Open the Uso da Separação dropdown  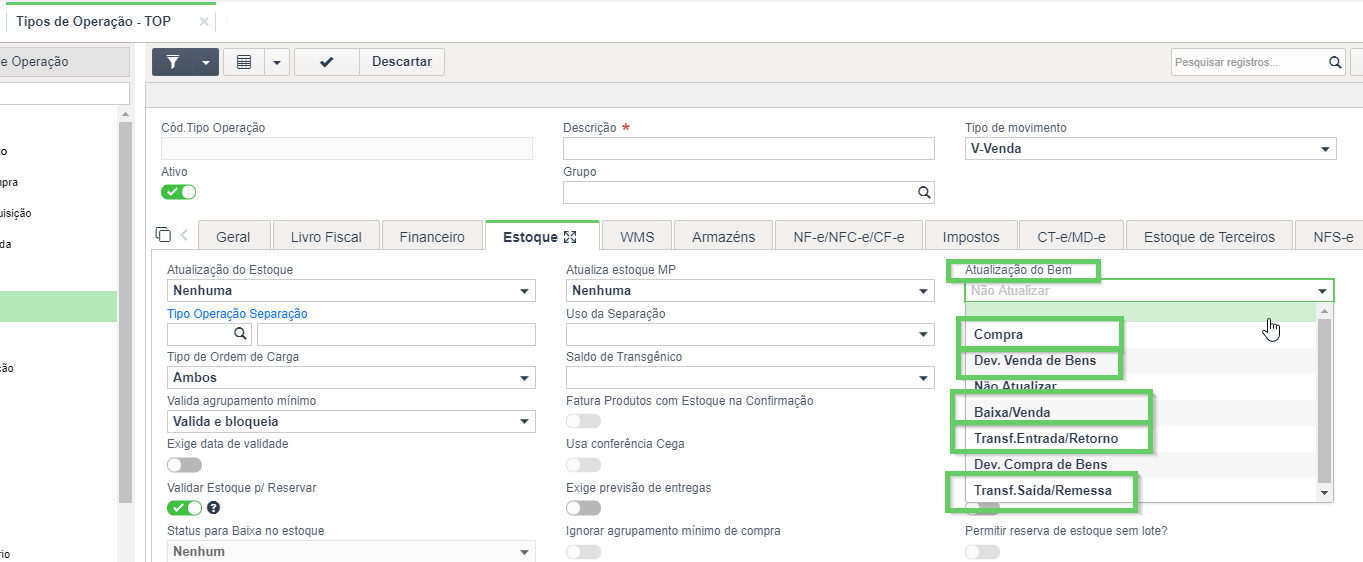click(x=750, y=334)
